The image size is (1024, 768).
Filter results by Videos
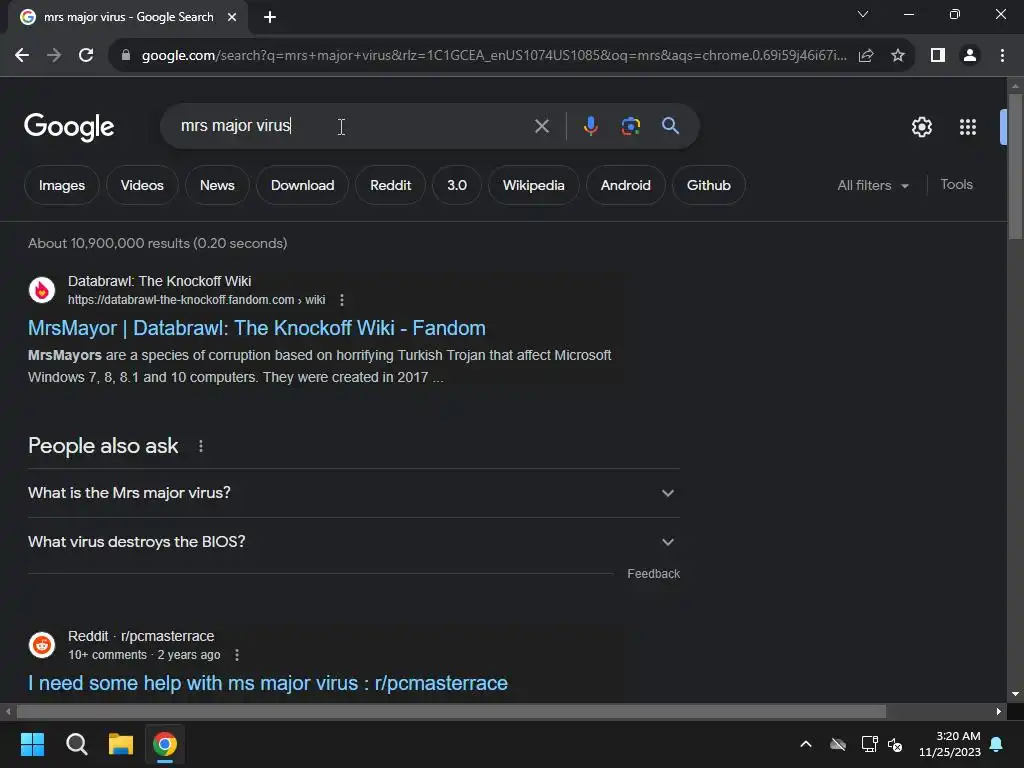point(142,185)
